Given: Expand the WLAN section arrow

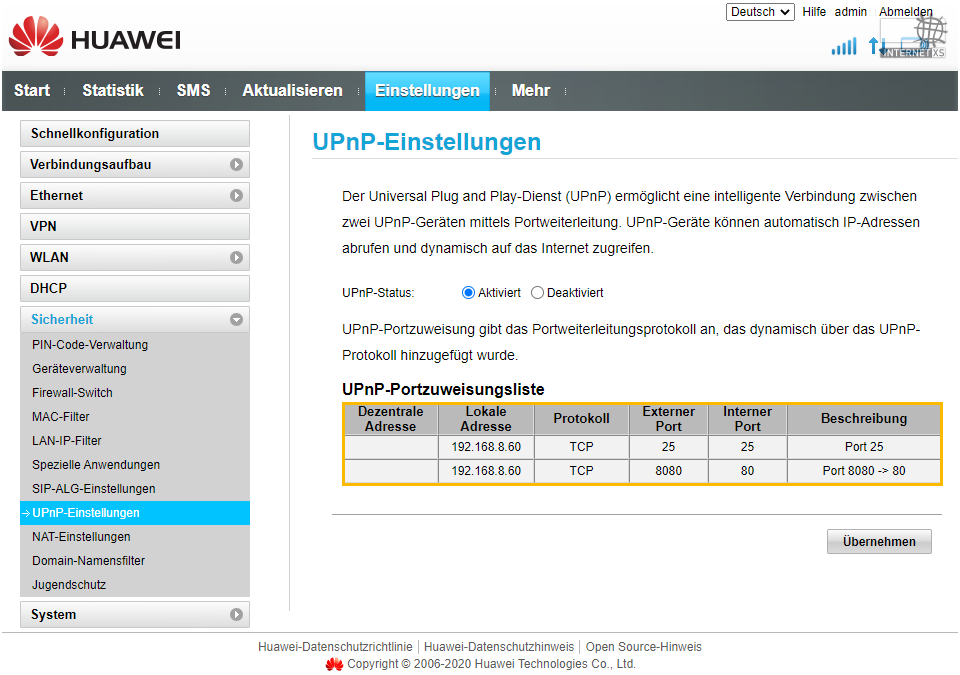Looking at the screenshot, I should (236, 258).
